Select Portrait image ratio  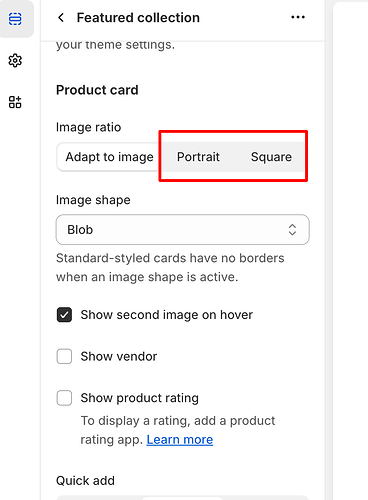coord(198,157)
